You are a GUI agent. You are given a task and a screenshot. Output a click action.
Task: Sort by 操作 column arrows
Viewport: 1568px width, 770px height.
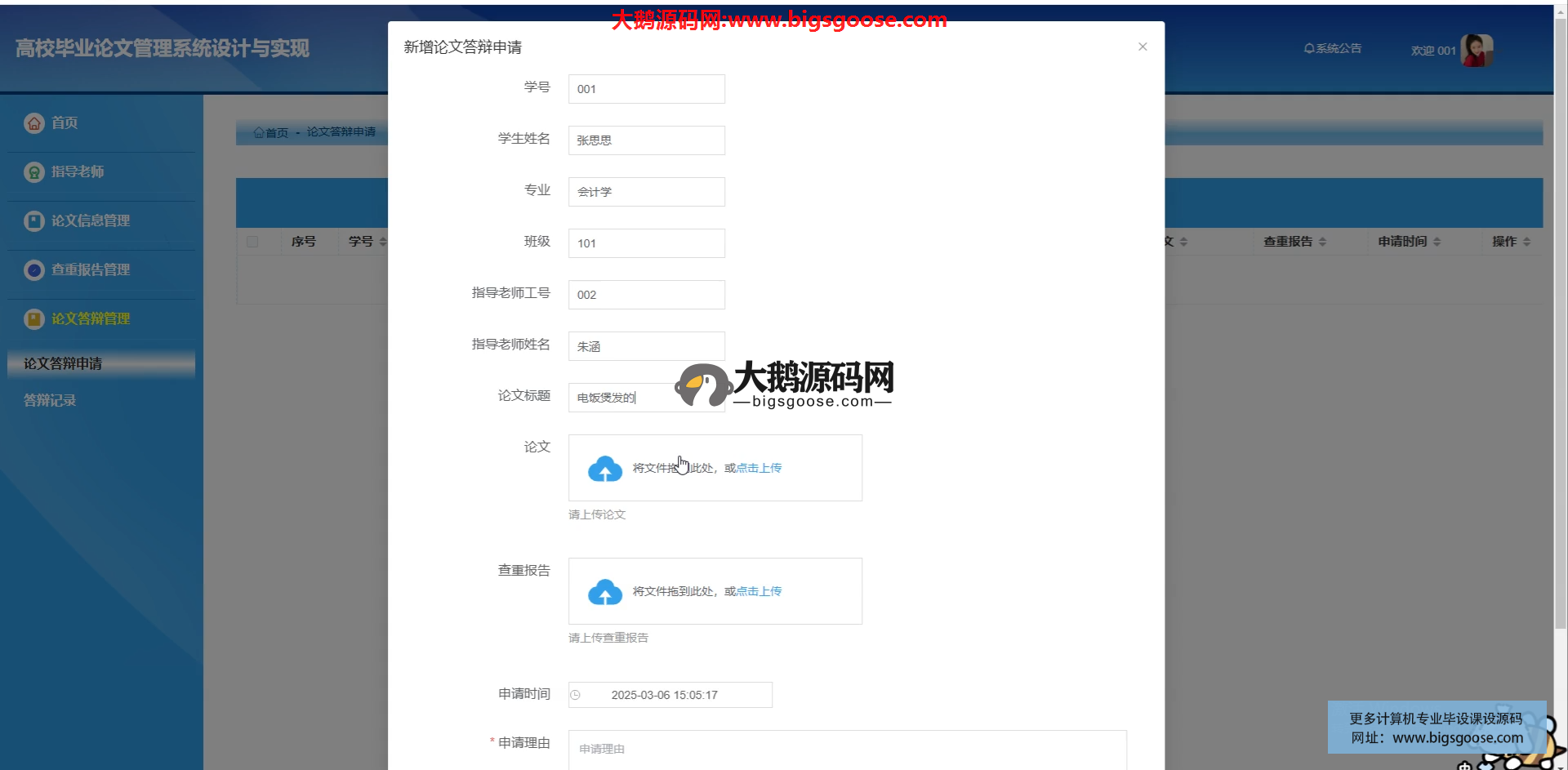[x=1526, y=242]
